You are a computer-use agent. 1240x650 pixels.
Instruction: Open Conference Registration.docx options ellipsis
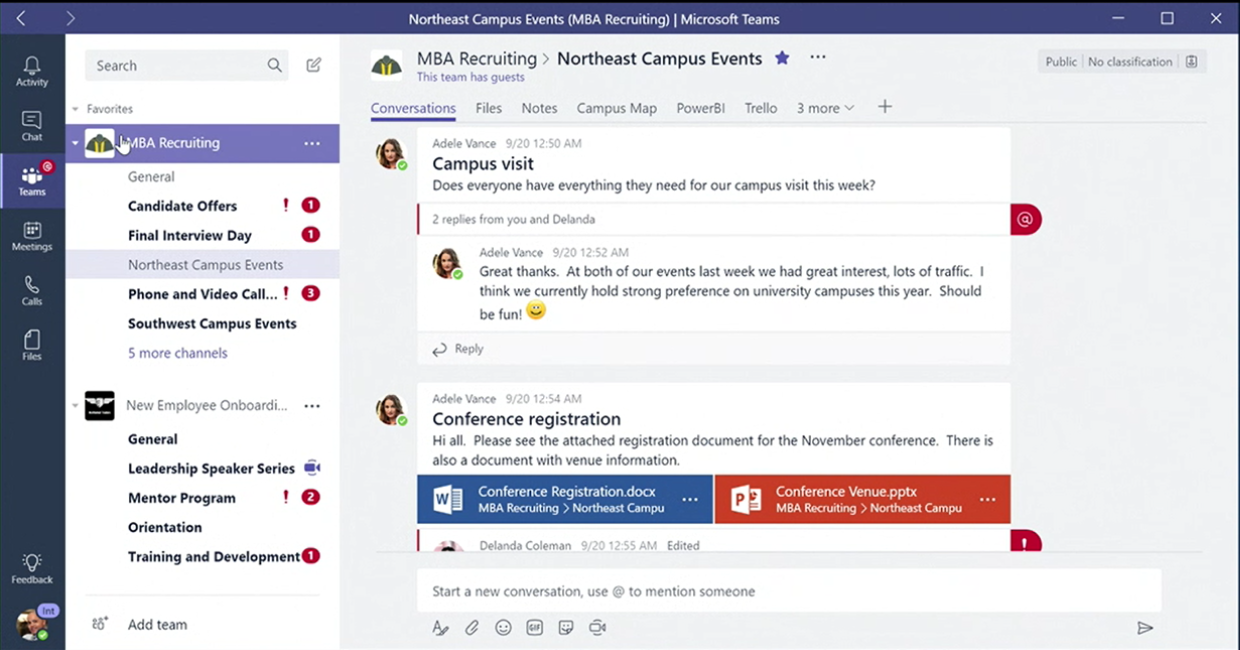pos(690,499)
